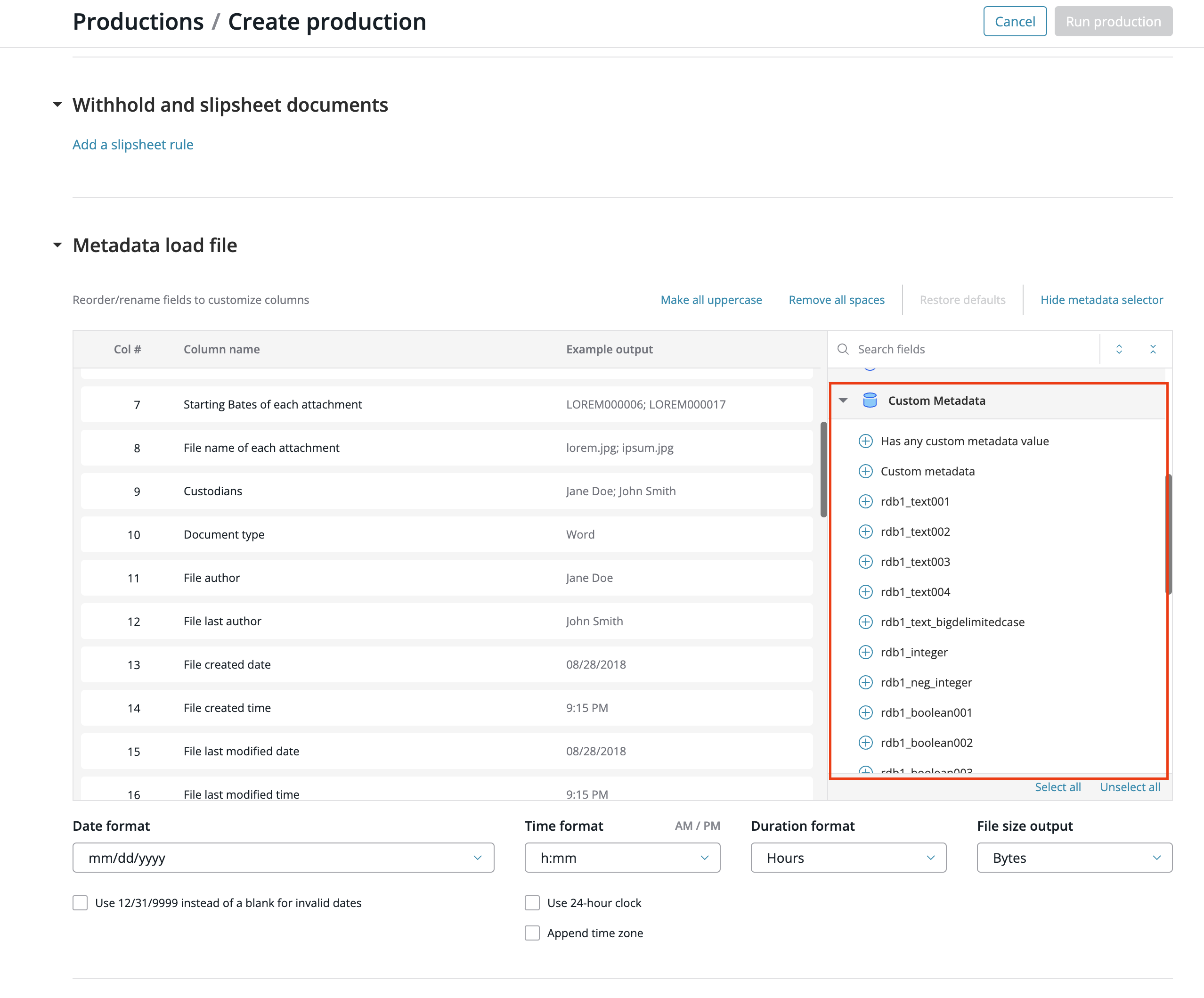
Task: Click plus icon beside rdb1_boolean001
Action: click(865, 712)
